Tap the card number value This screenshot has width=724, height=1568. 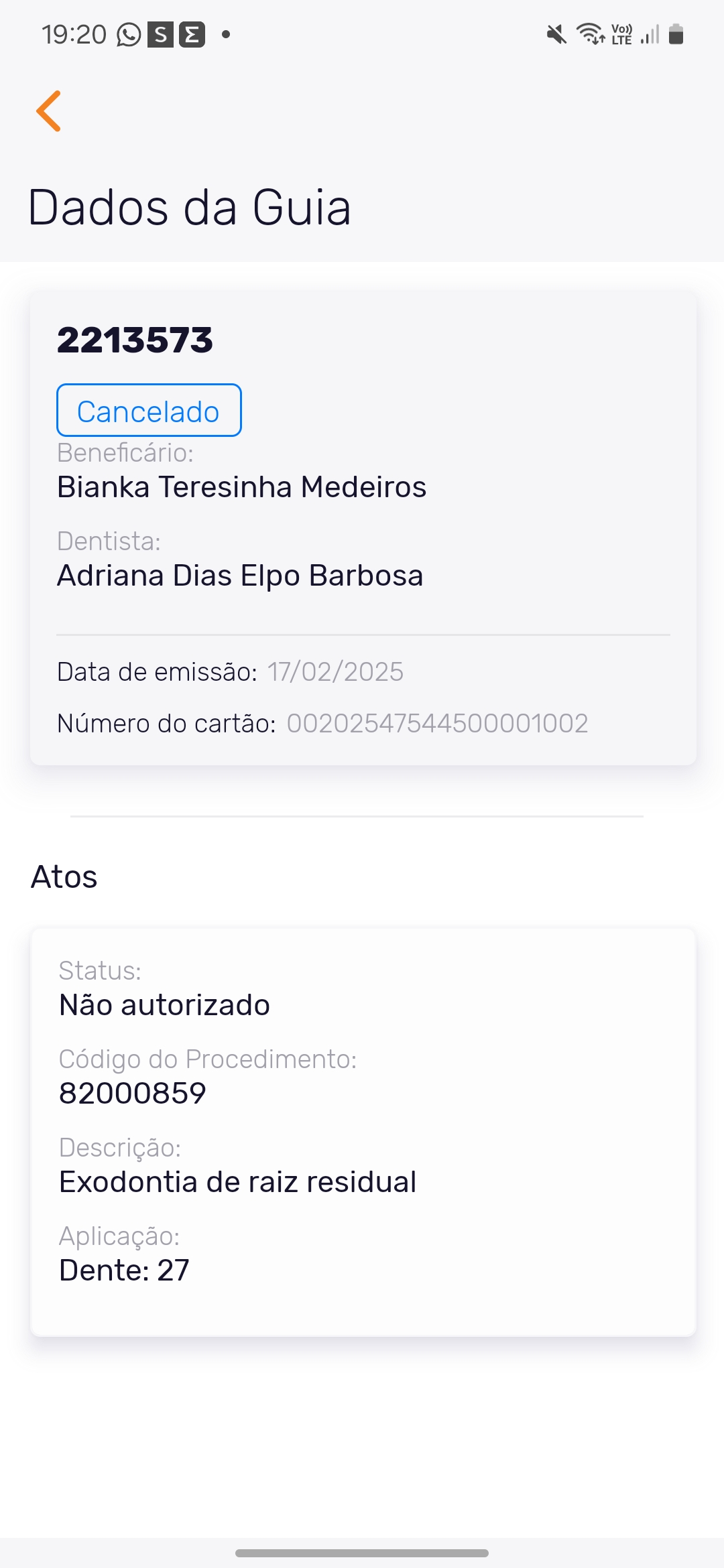point(437,724)
